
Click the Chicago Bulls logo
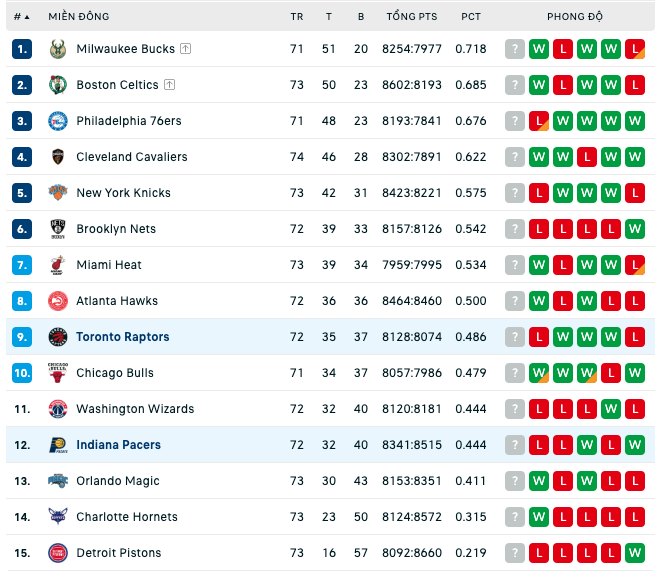click(58, 373)
